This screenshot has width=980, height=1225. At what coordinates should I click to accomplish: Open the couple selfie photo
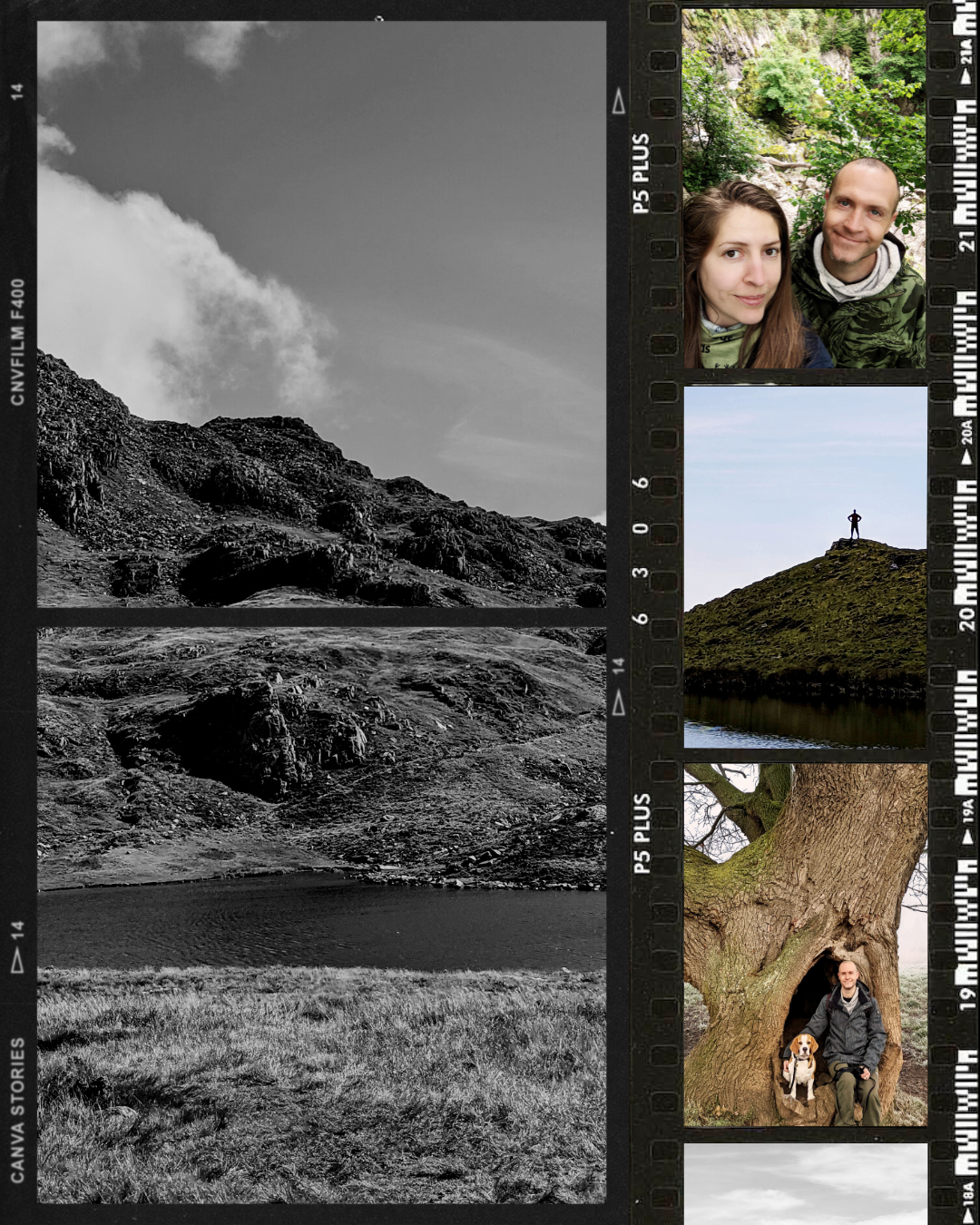tap(804, 189)
